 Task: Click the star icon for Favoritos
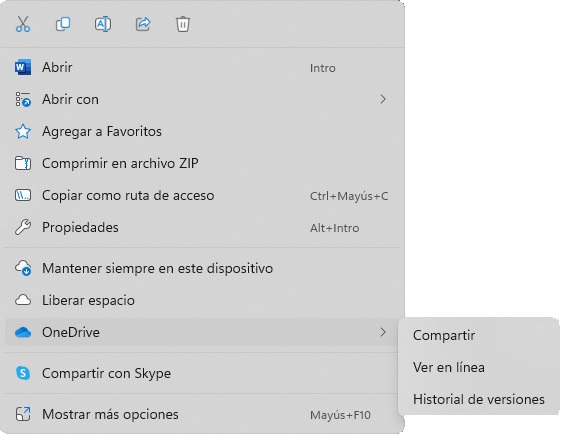tap(23, 131)
